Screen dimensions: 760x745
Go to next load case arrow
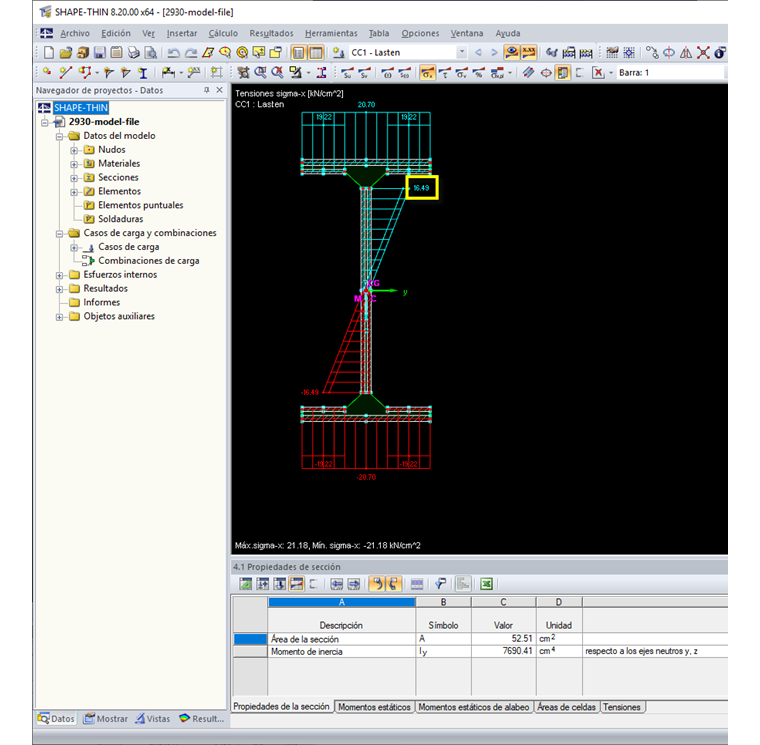(494, 52)
